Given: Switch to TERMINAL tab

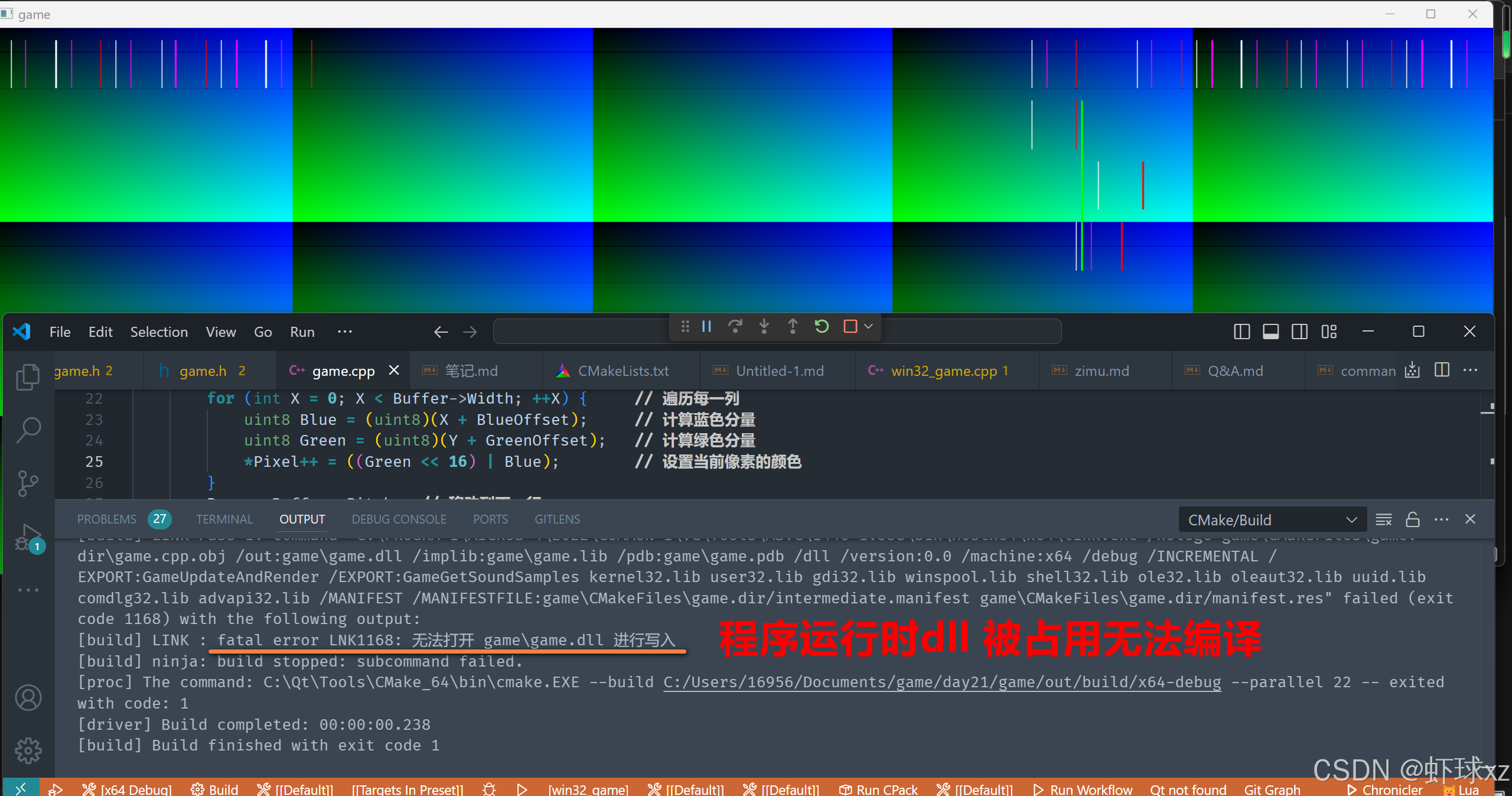Looking at the screenshot, I should click(222, 519).
